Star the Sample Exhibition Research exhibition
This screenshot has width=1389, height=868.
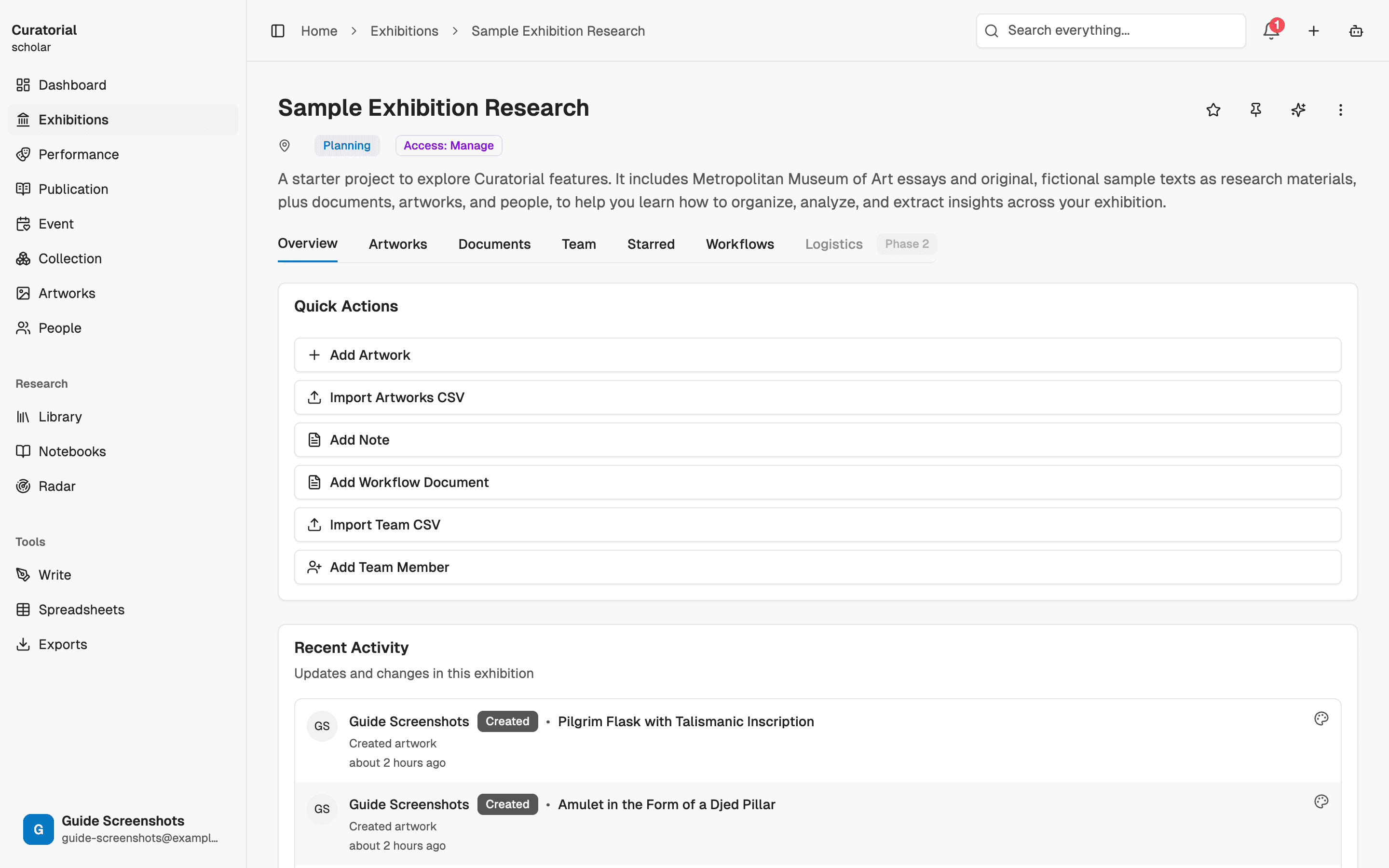click(x=1213, y=109)
